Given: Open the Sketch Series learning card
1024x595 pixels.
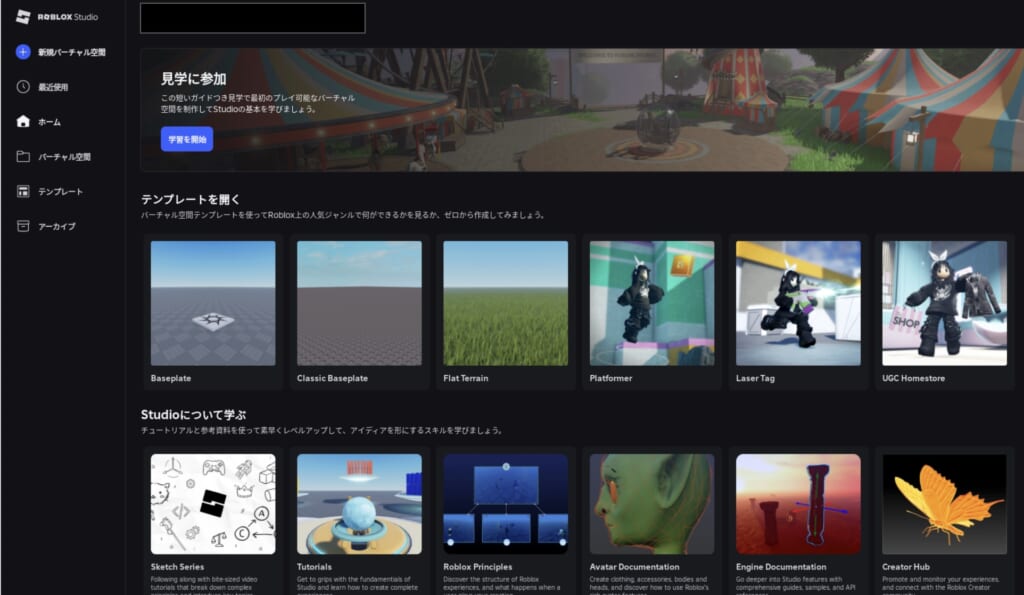Looking at the screenshot, I should tap(212, 504).
